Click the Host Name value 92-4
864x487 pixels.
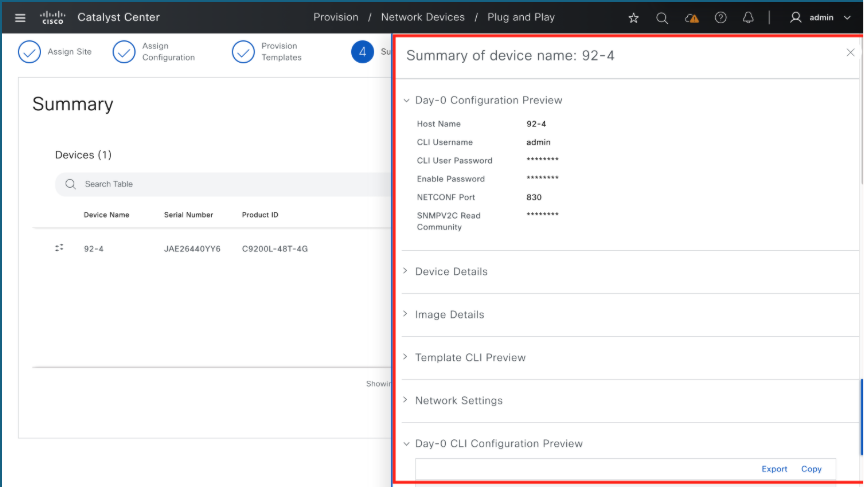point(536,124)
